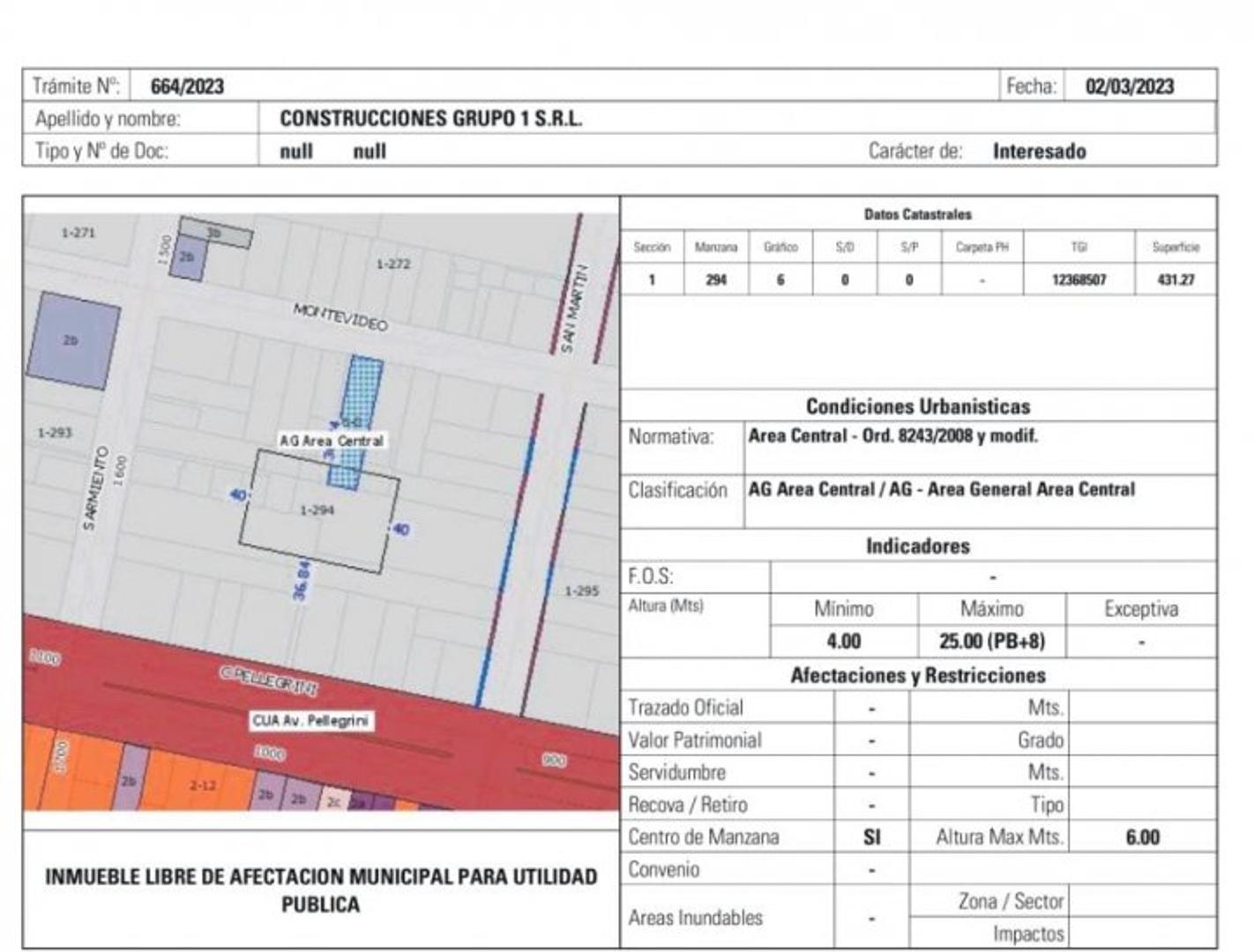The width and height of the screenshot is (1254, 952).
Task: Click the Normativa text 'Area Central - Ord. 8243/2008'
Action: click(x=892, y=436)
